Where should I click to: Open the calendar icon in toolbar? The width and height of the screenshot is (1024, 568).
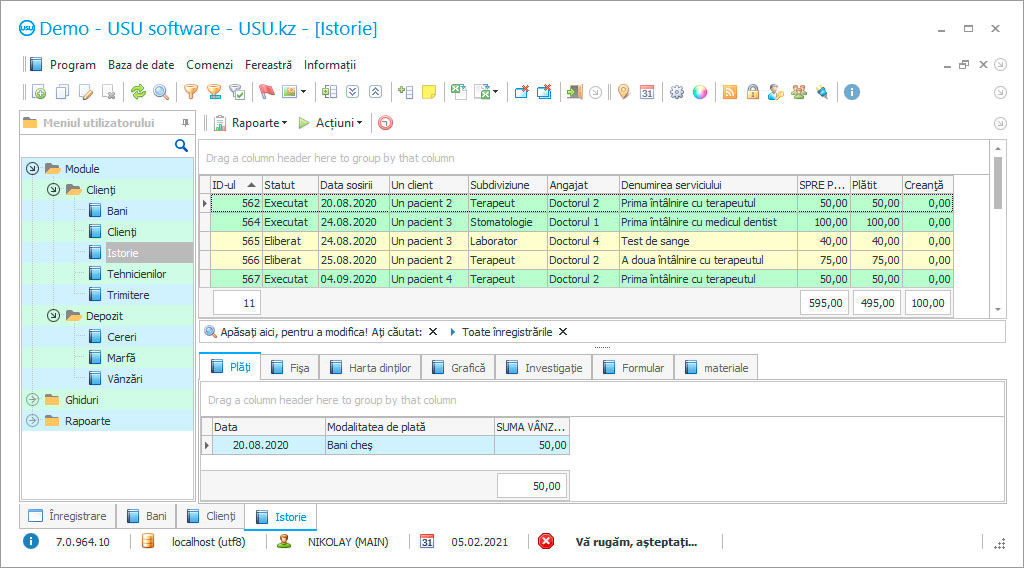(647, 92)
